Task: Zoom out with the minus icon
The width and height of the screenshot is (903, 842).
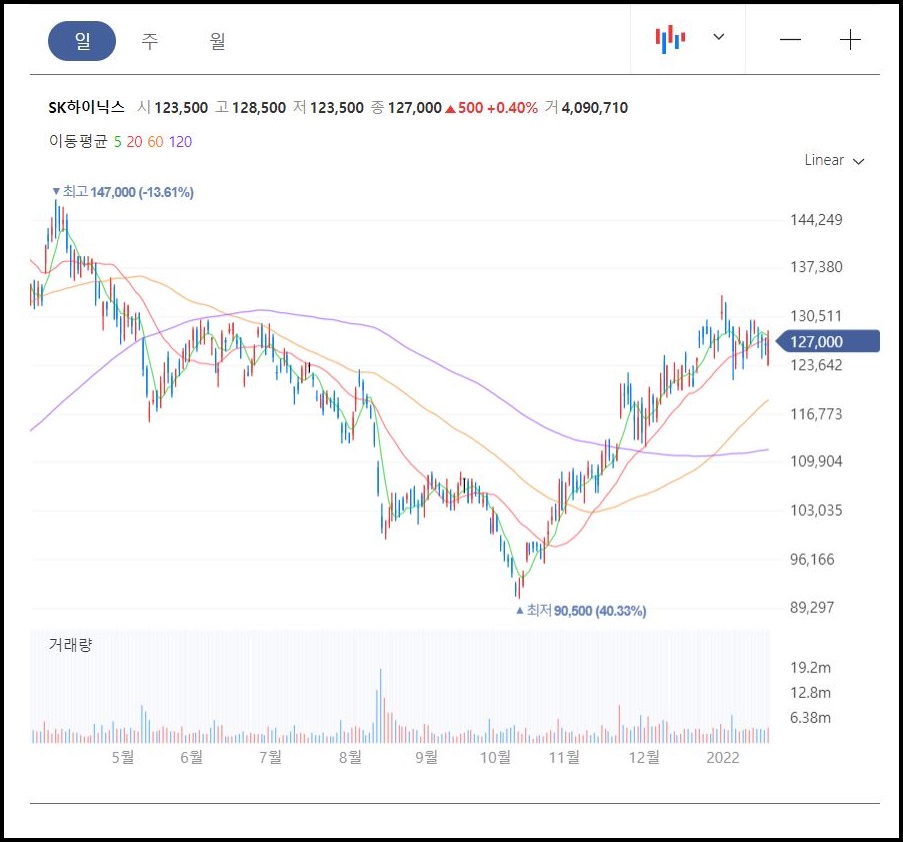Action: (x=790, y=40)
